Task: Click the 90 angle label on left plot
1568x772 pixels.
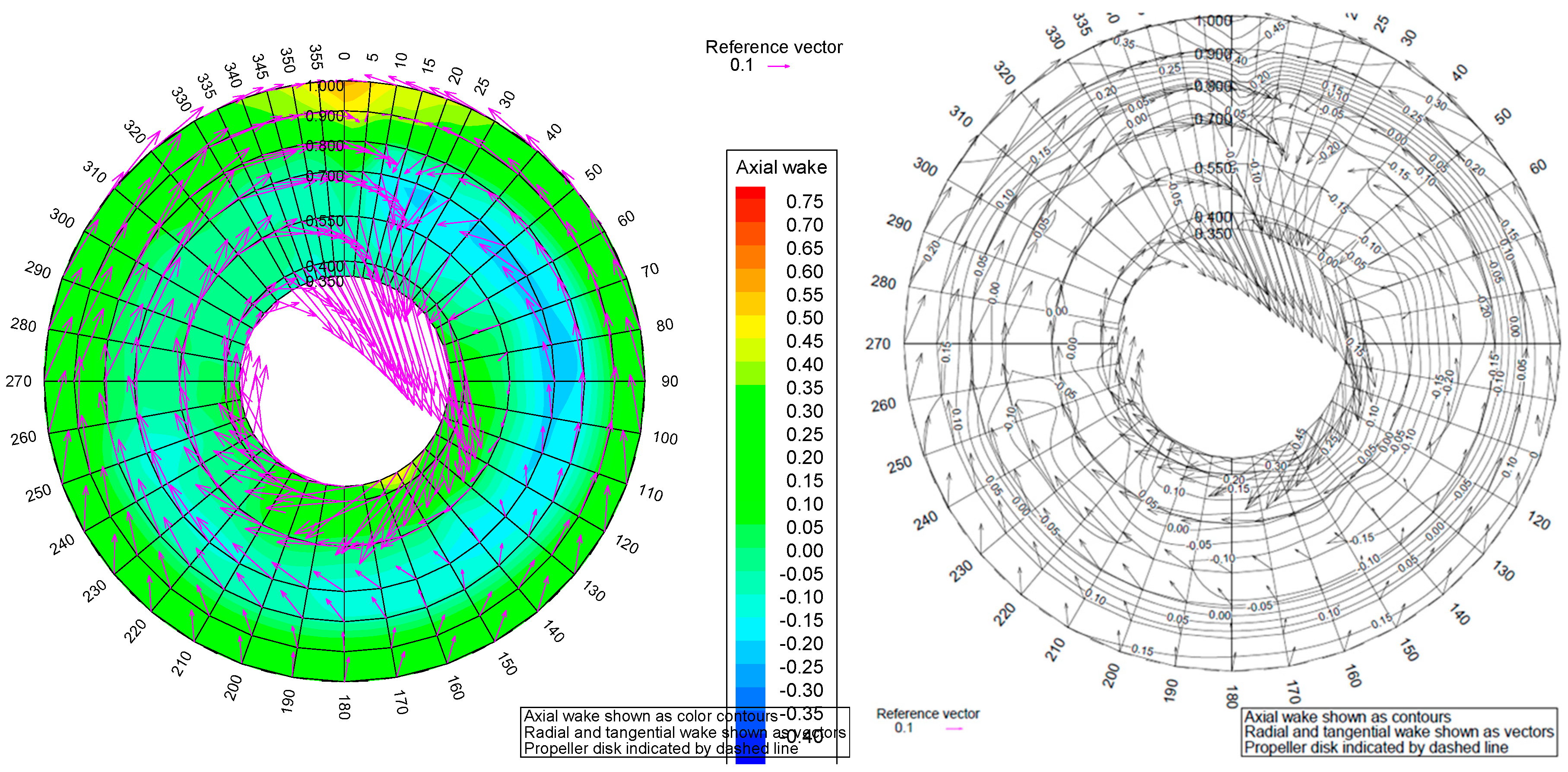Action: (x=670, y=382)
